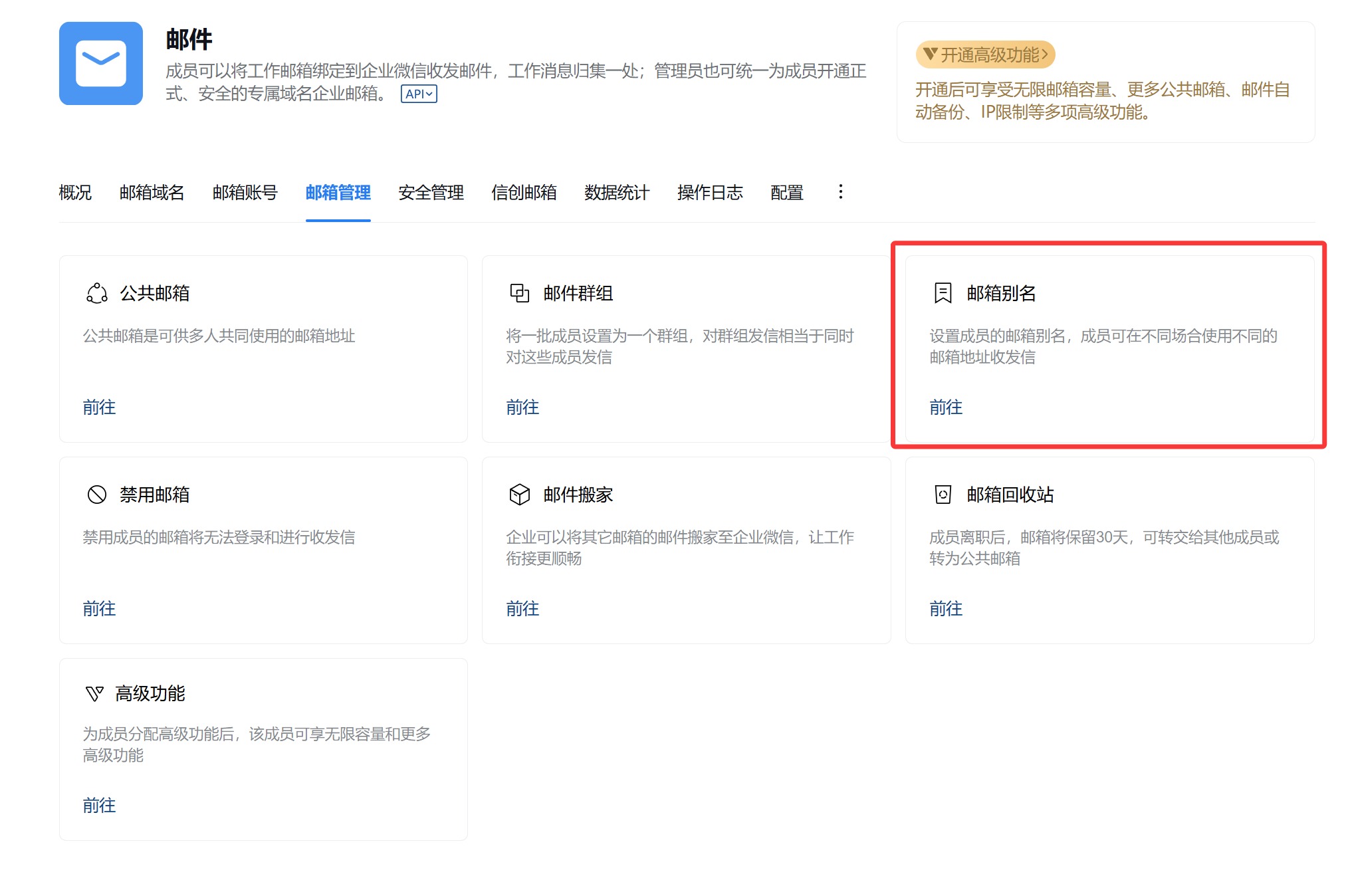
Task: Click the 禁用邮箱 prohibited circle icon
Action: [x=97, y=495]
